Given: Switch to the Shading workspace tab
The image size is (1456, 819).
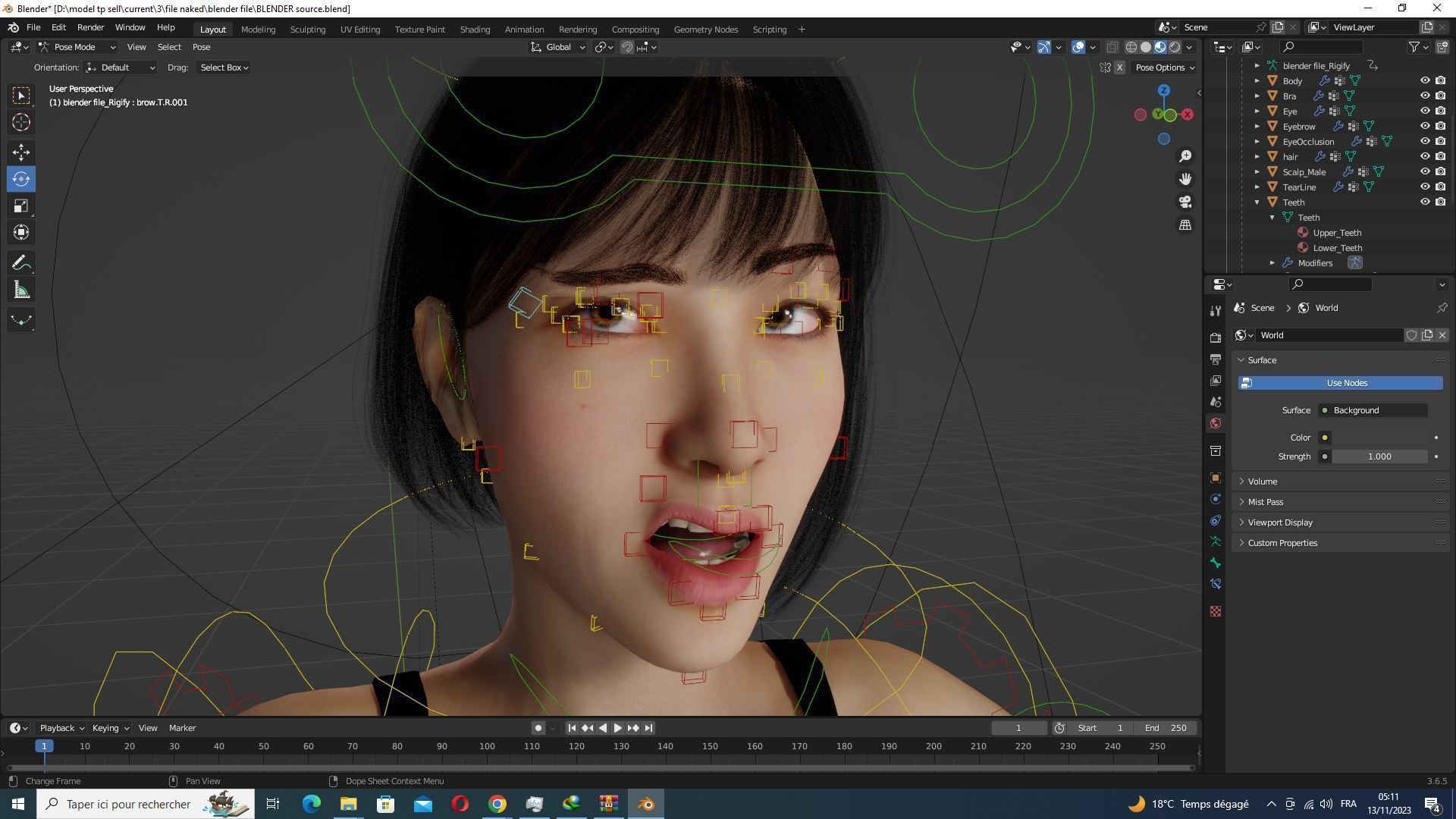Looking at the screenshot, I should click(x=475, y=30).
